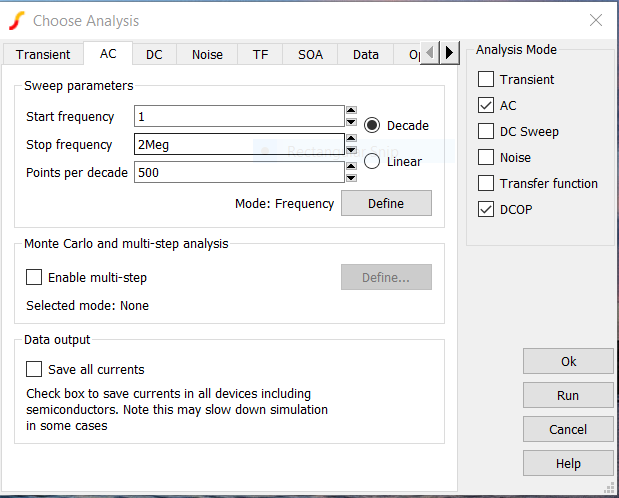Uncheck the DCOP analysis mode checkbox
The width and height of the screenshot is (619, 498).
(486, 210)
